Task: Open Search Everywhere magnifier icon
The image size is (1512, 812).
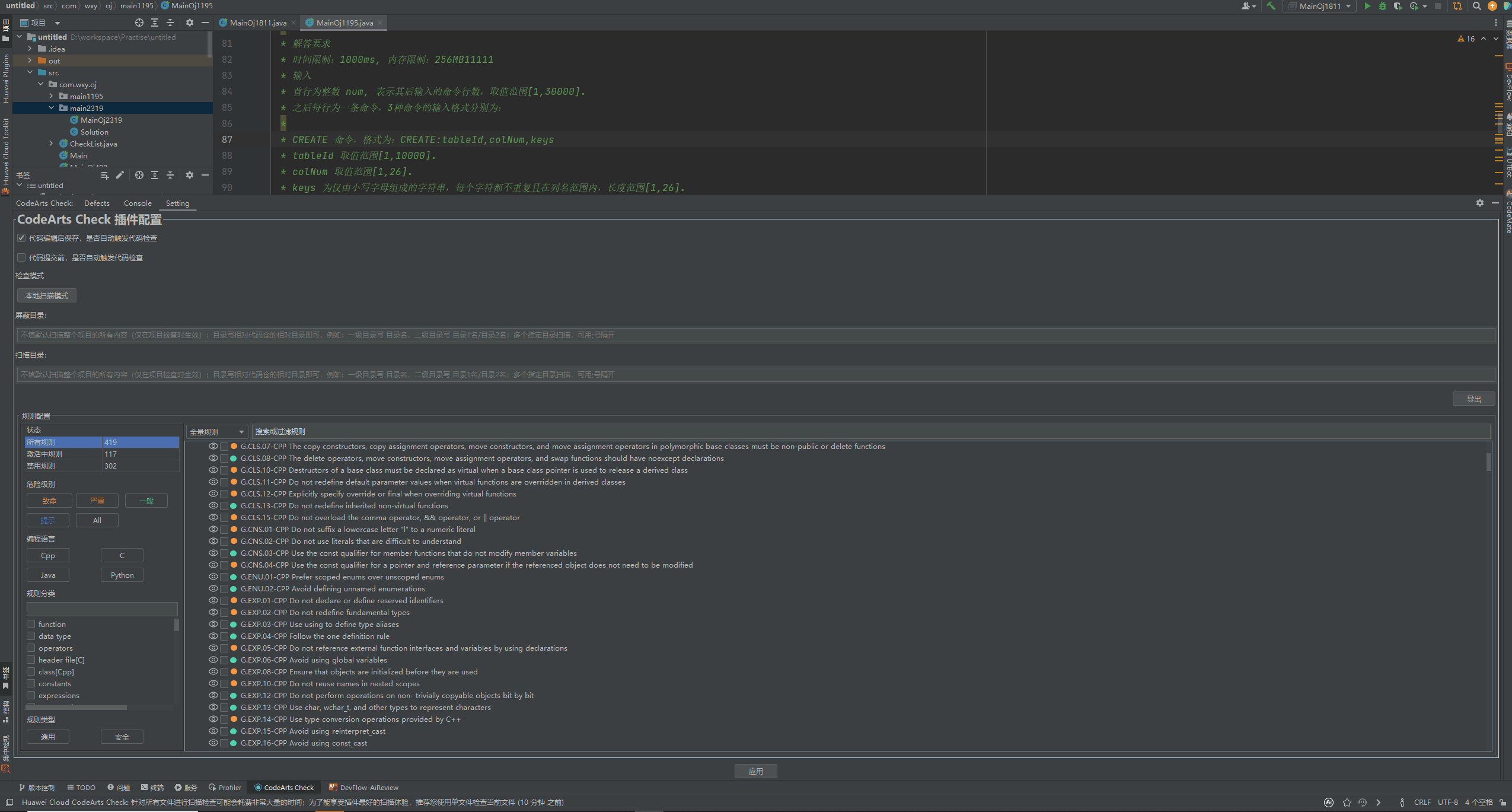Action: 1476,6
